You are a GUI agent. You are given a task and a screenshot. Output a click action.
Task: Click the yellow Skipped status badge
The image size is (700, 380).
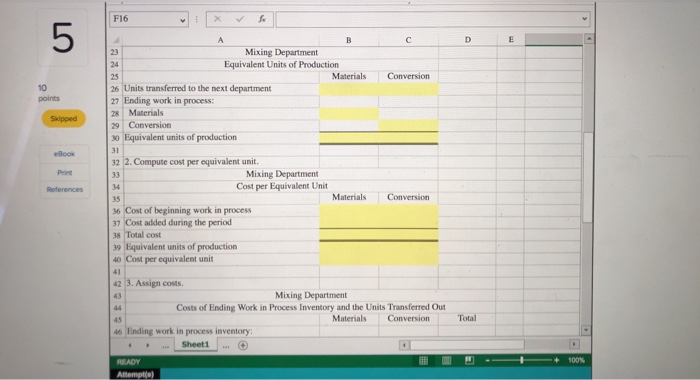click(x=63, y=119)
